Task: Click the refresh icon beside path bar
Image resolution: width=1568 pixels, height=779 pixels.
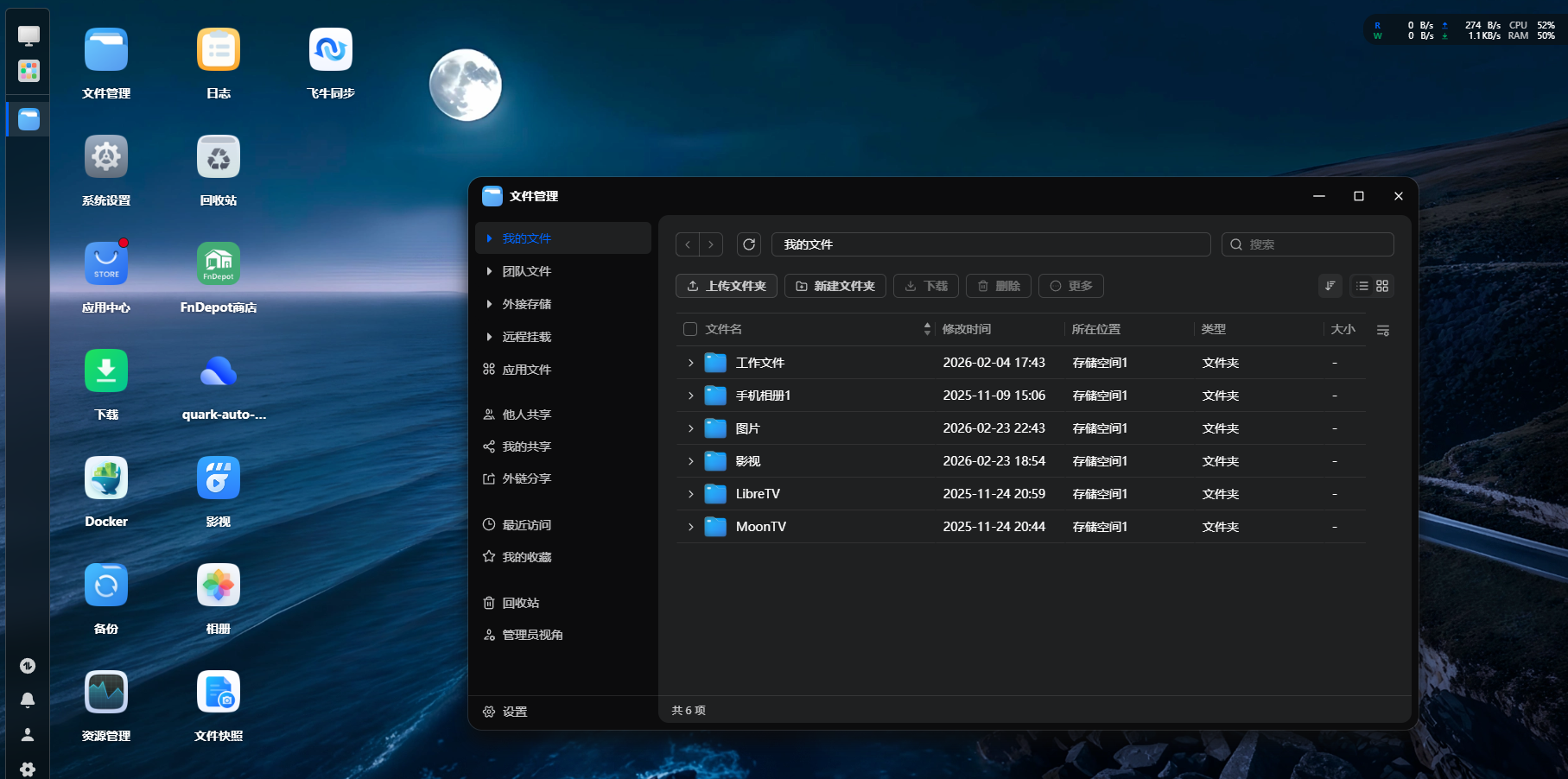Action: click(x=749, y=244)
